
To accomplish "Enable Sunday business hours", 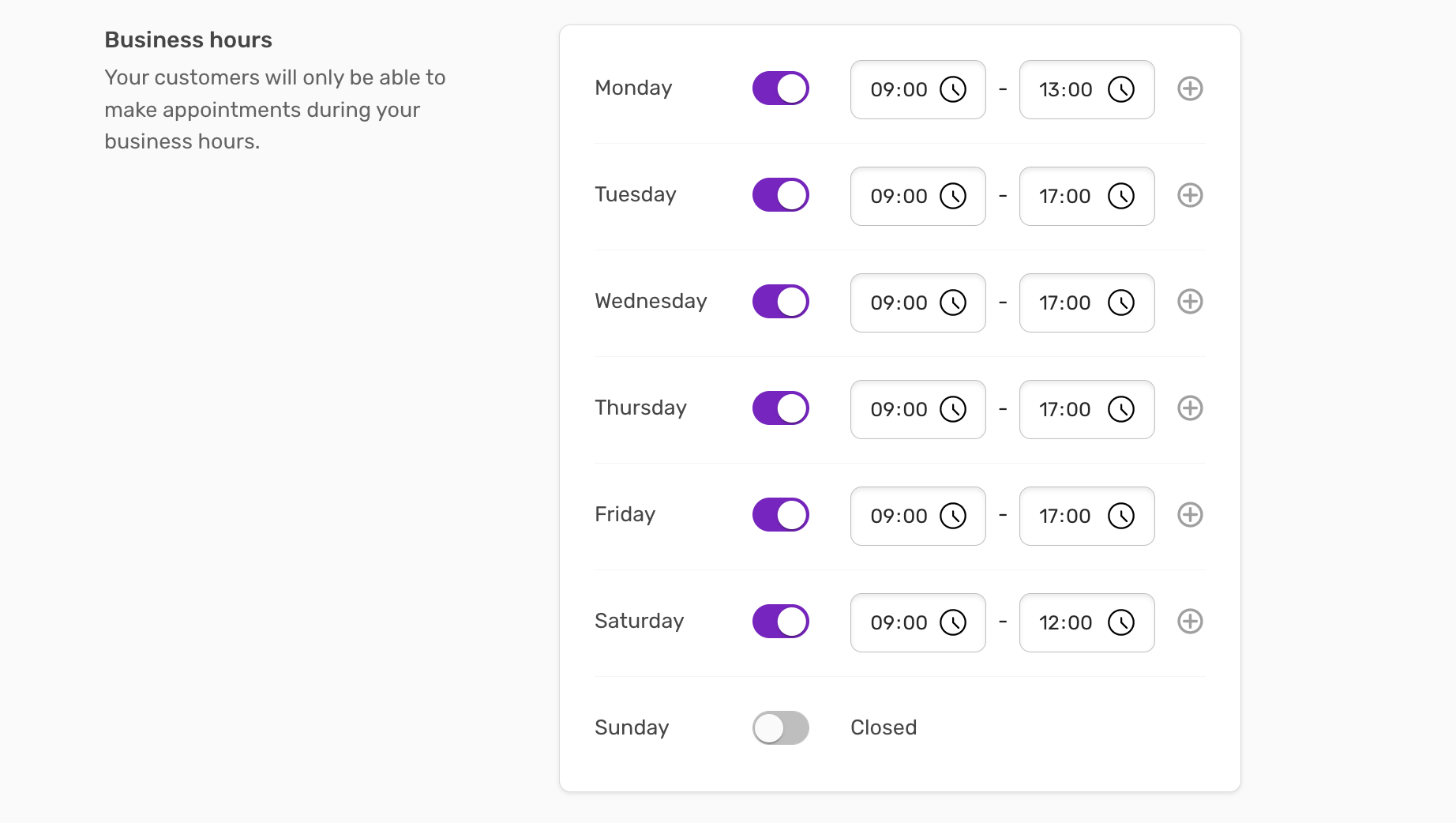I will click(x=781, y=728).
